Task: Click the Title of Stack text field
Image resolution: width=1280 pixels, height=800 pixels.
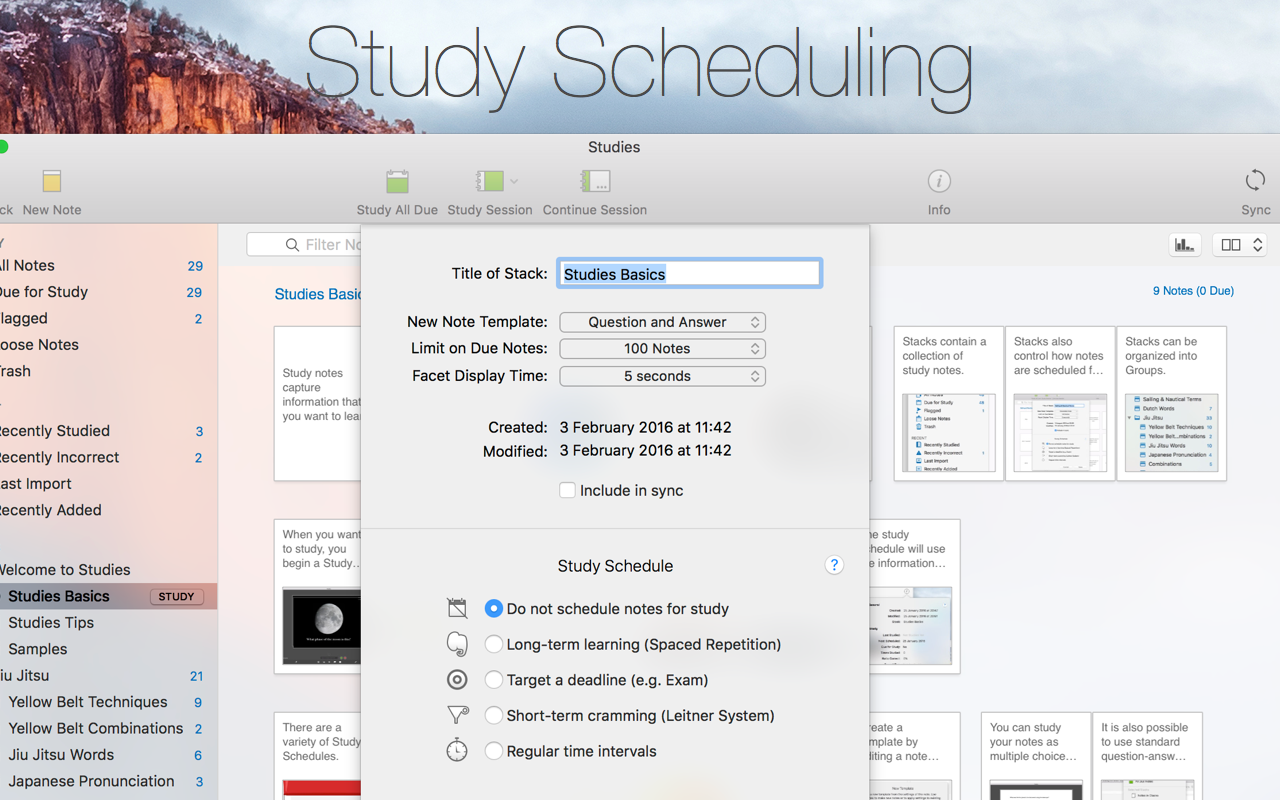Action: tap(689, 272)
